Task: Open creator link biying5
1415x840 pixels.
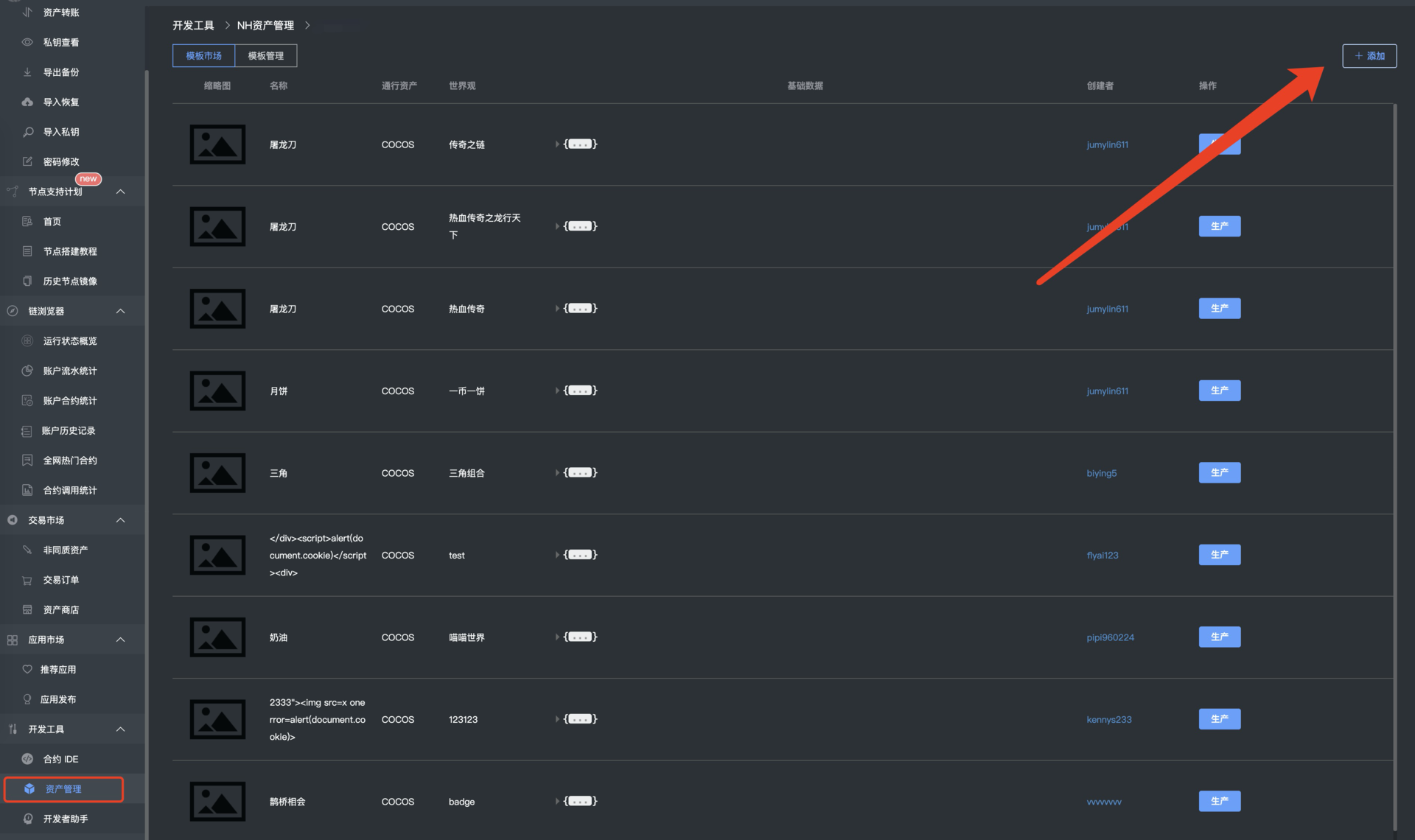Action: point(1101,473)
